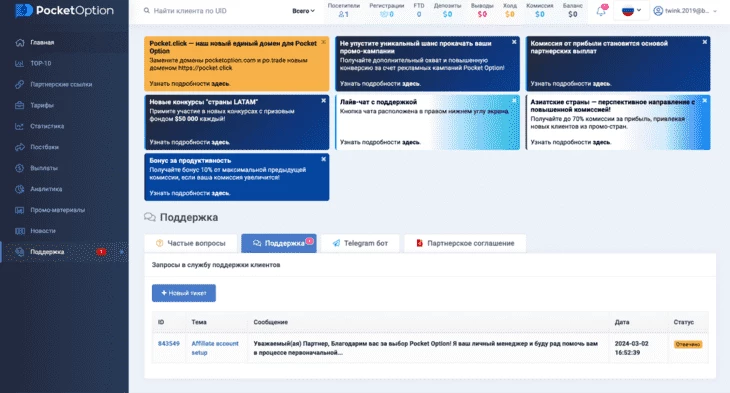
Task: Focus the Найти клиента по UID field
Action: click(190, 11)
